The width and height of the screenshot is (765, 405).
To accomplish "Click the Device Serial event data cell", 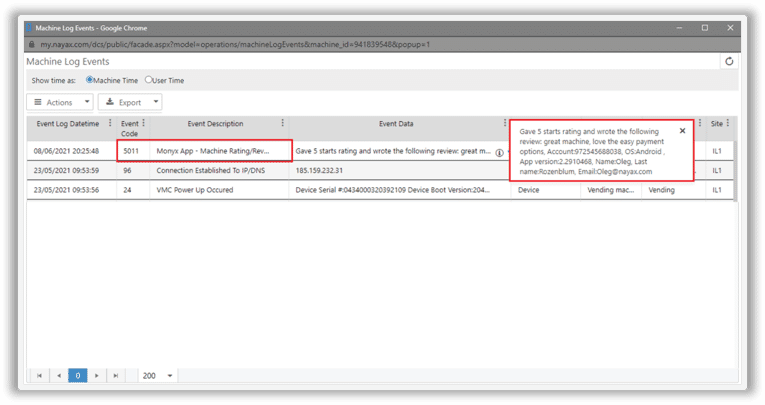I will click(x=393, y=190).
